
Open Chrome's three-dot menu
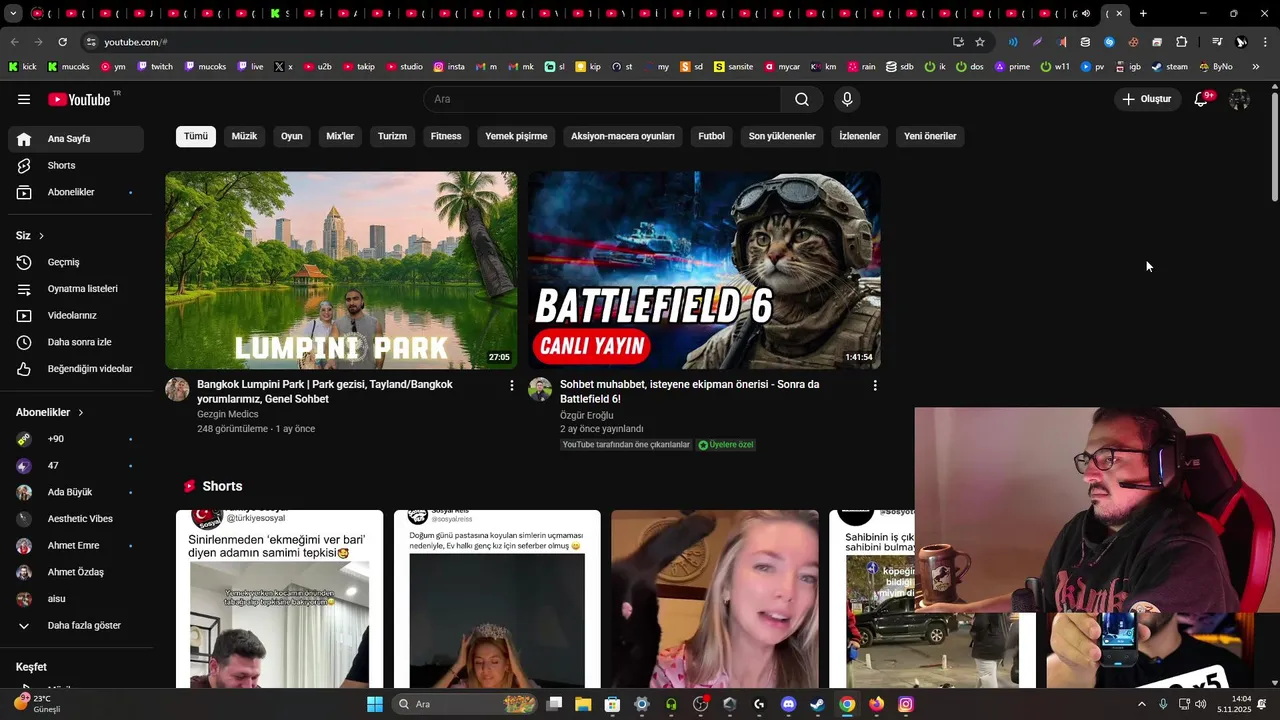tap(1264, 42)
